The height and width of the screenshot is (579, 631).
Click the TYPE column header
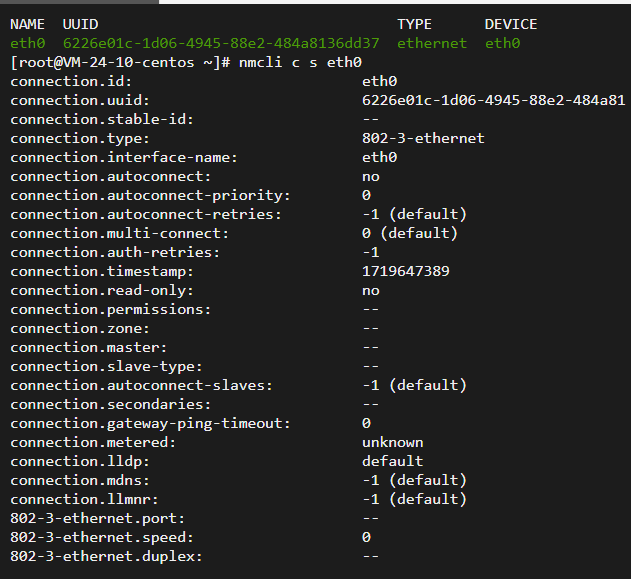pos(414,24)
